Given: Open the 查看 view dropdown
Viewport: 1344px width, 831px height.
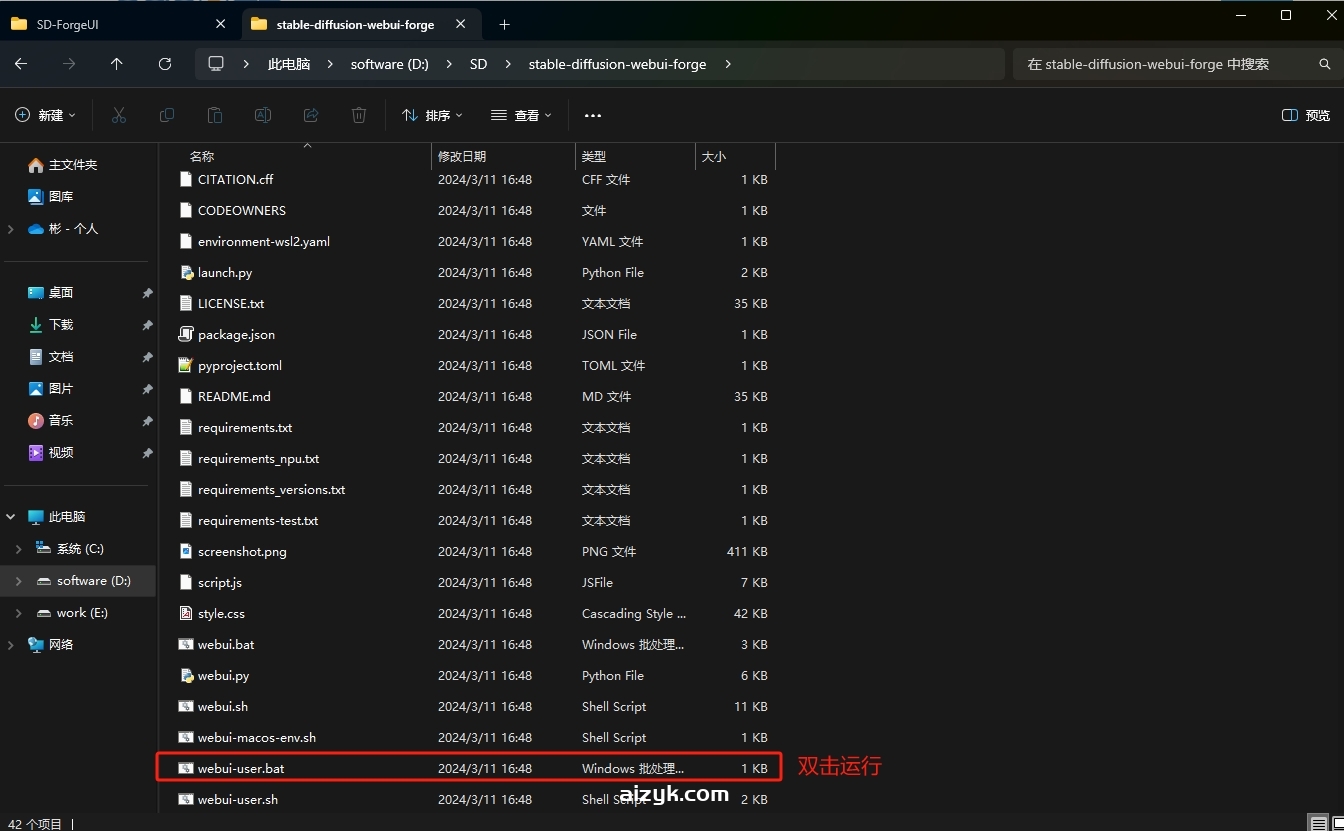Looking at the screenshot, I should [521, 116].
